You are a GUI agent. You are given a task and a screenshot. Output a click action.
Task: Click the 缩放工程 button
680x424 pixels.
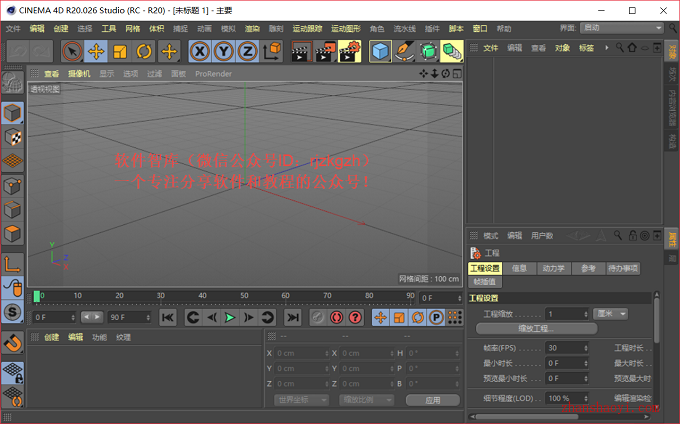coord(536,329)
